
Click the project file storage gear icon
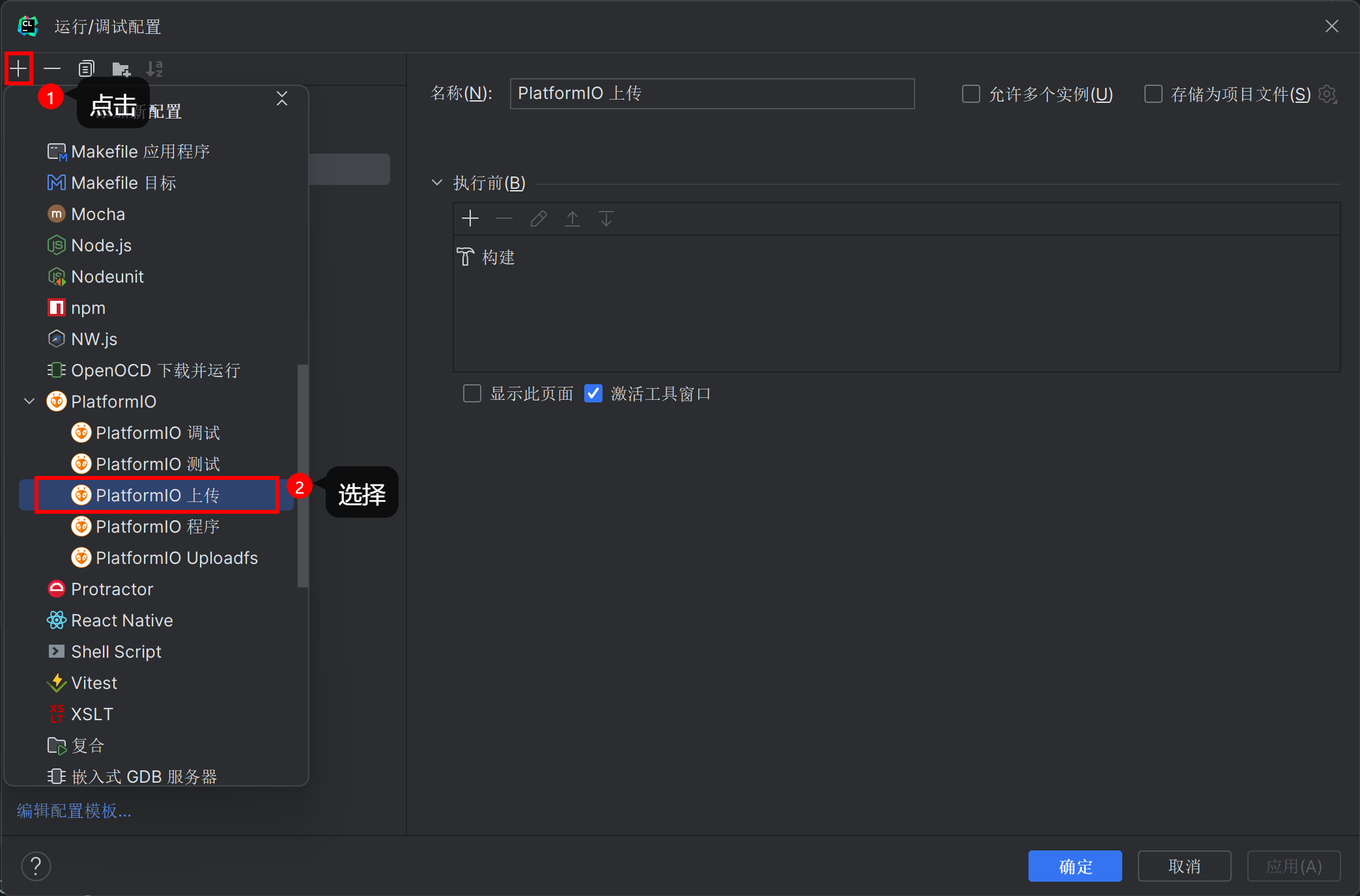click(1327, 94)
